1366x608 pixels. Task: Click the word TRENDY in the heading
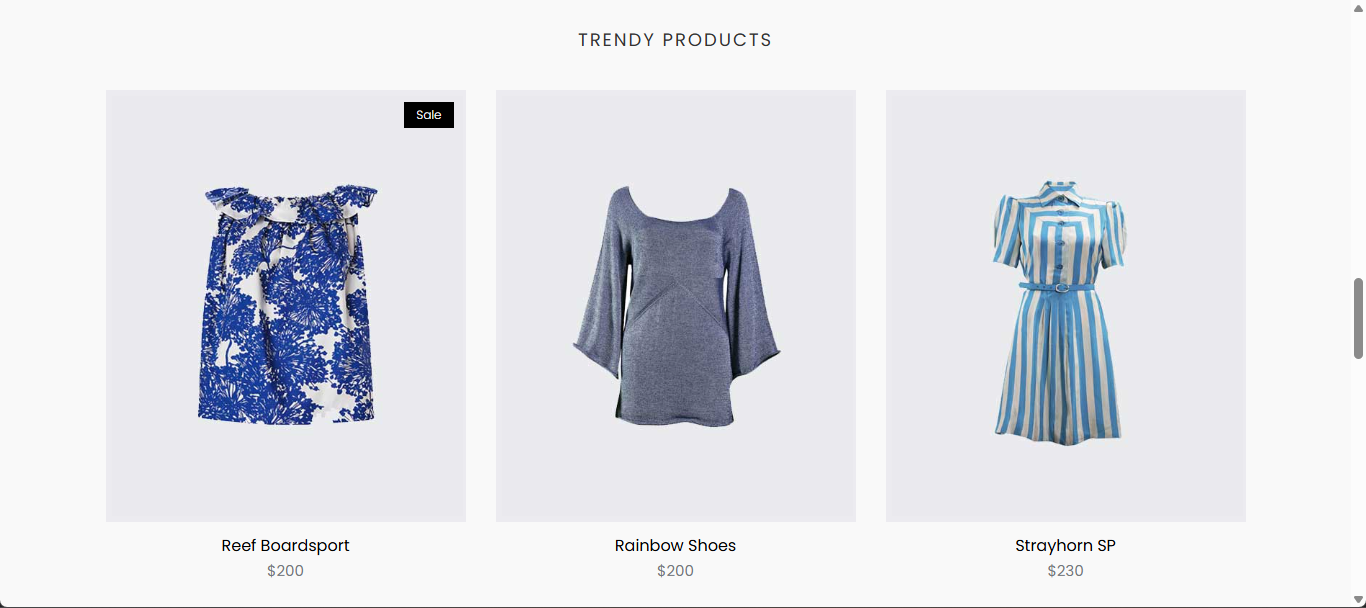[x=616, y=40]
